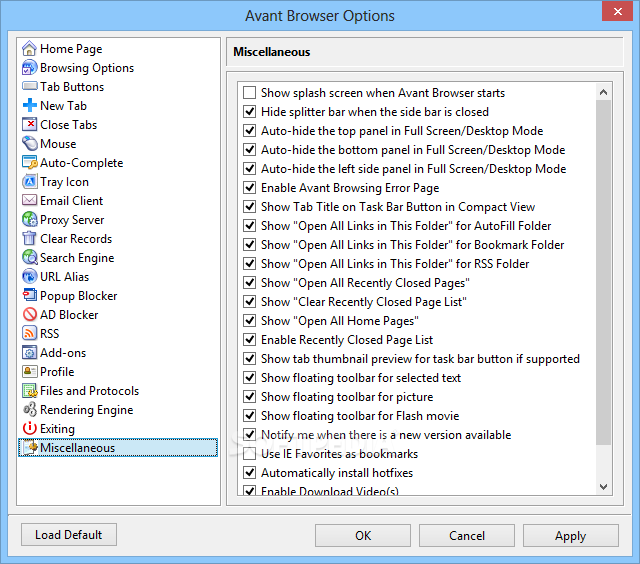Open the AD Blocker prohibition icon
Screen dimensions: 640x564
(29, 314)
